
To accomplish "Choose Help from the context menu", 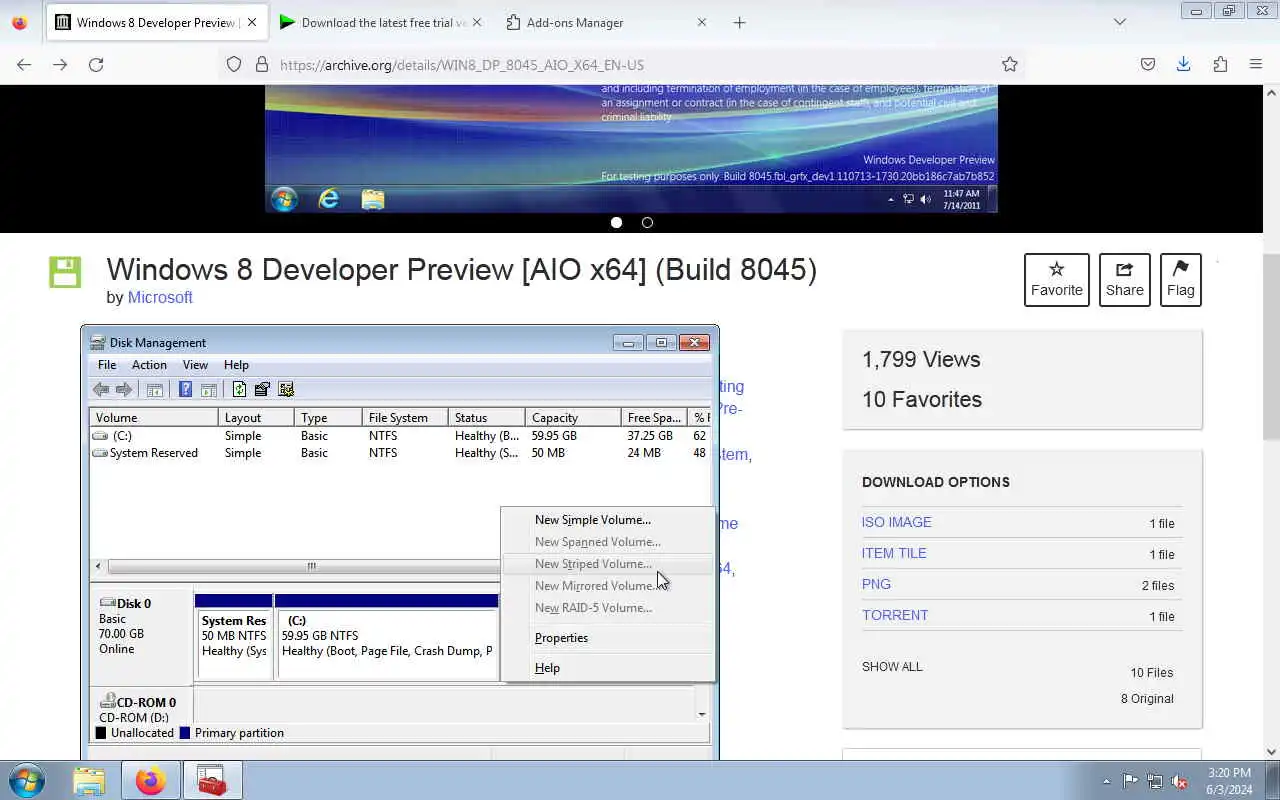I will pyautogui.click(x=608, y=668).
